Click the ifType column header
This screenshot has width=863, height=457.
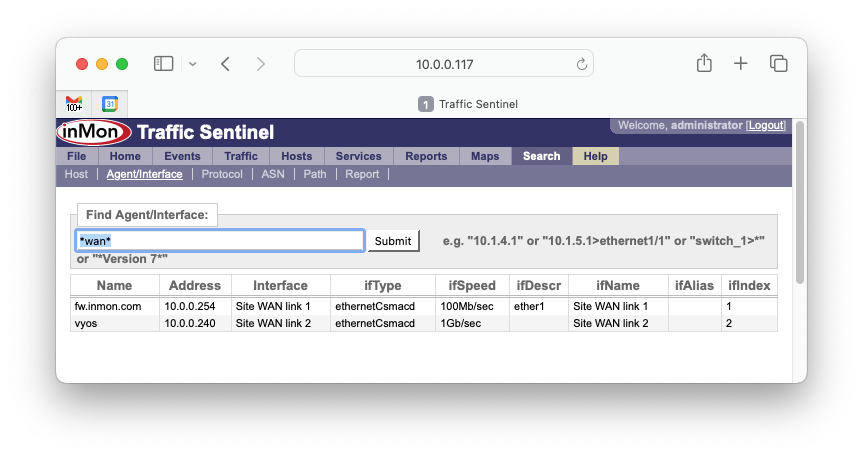click(383, 286)
